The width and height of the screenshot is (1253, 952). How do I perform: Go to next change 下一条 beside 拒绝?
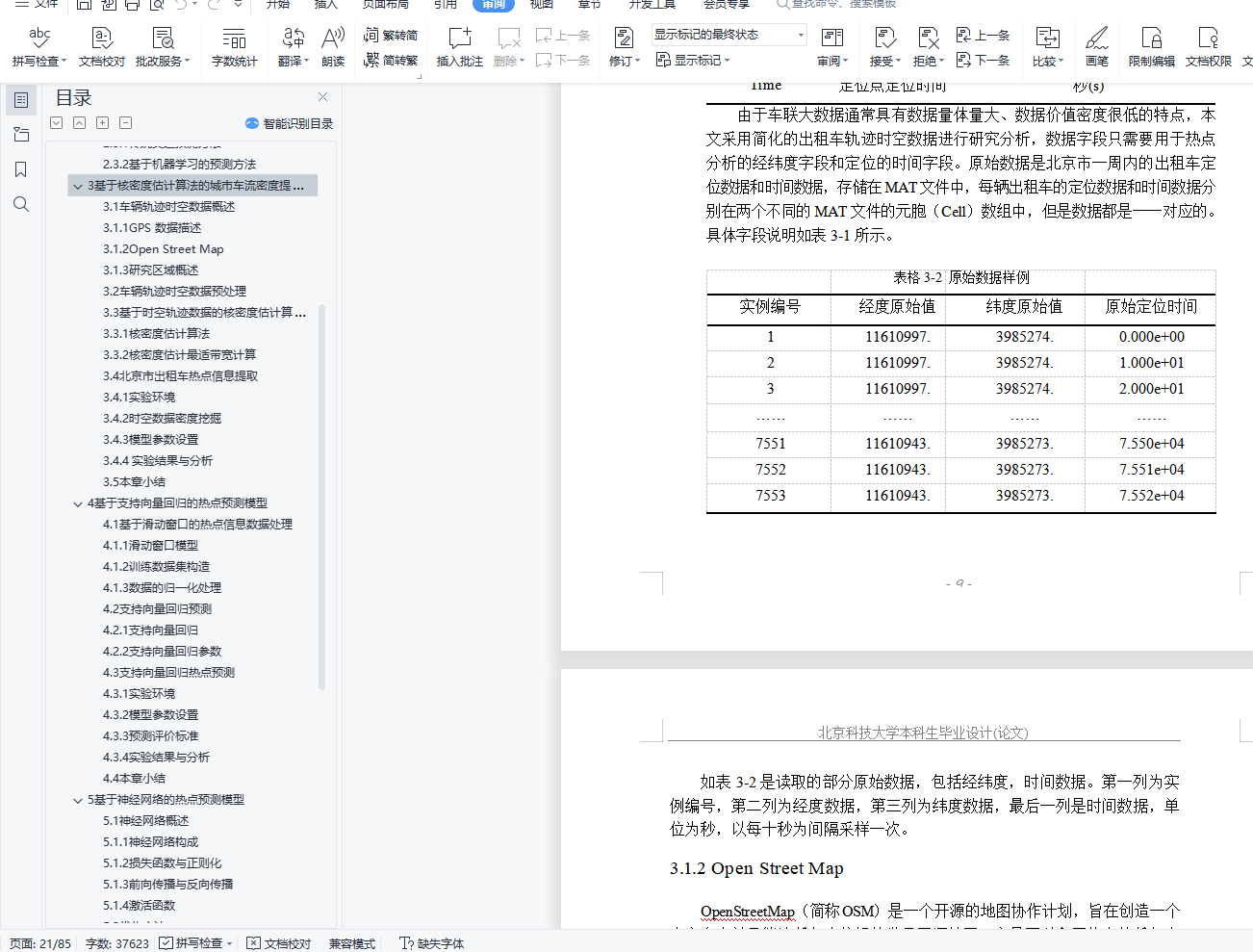click(x=983, y=60)
